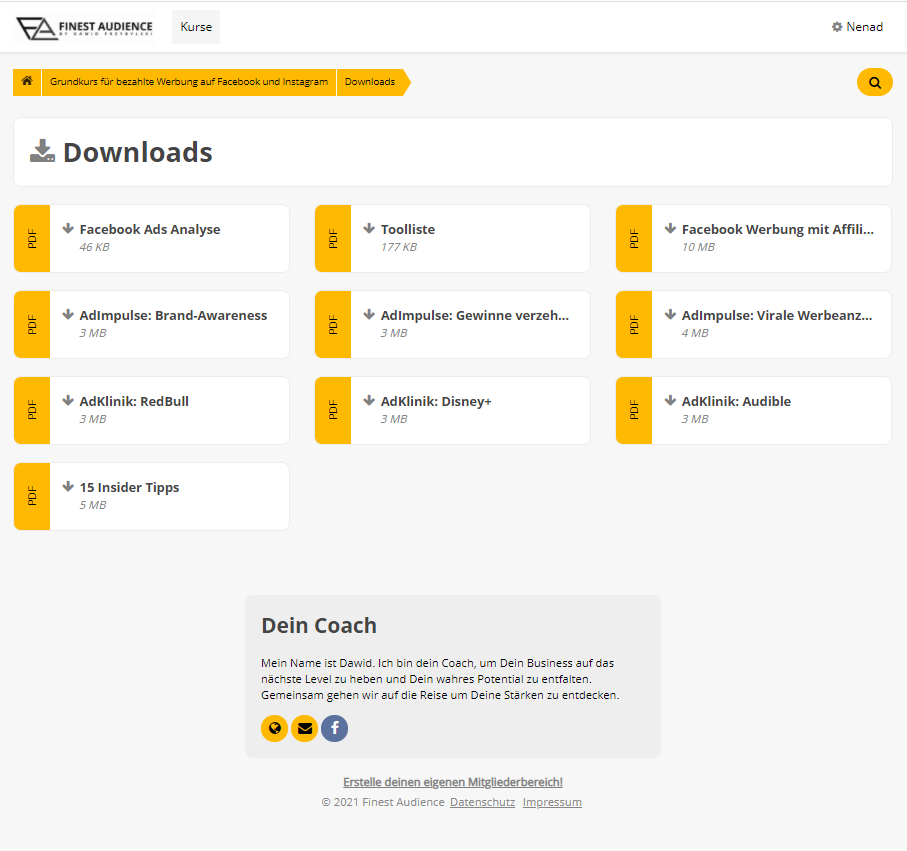Click the coach's email envelope icon

(x=305, y=728)
